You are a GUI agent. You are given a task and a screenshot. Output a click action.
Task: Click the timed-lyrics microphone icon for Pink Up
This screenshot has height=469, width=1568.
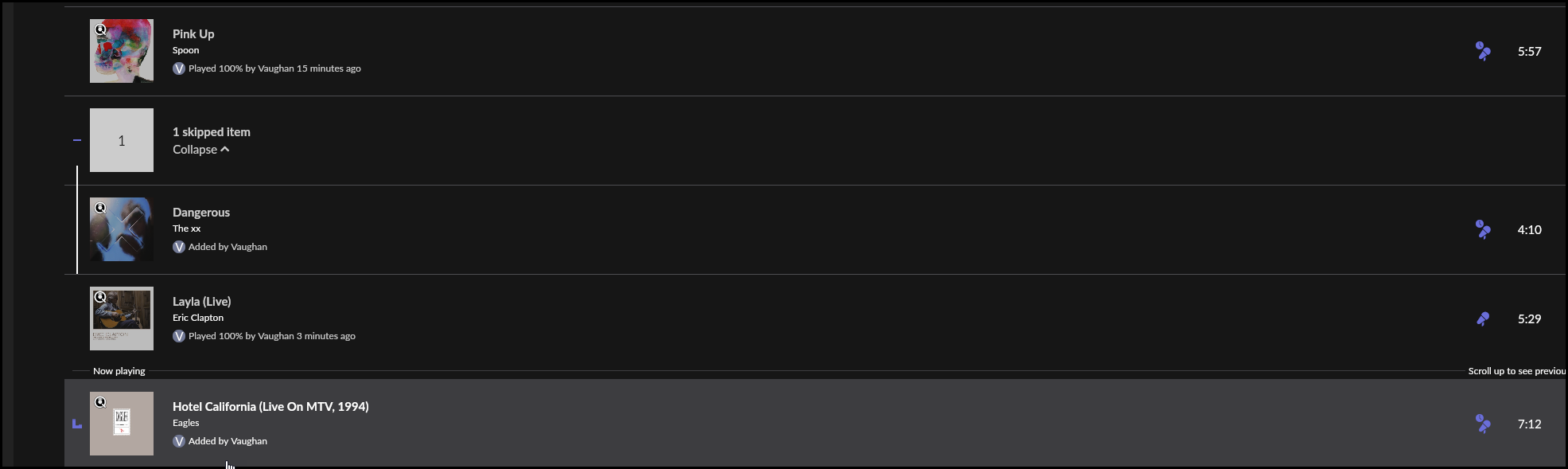click(1483, 51)
